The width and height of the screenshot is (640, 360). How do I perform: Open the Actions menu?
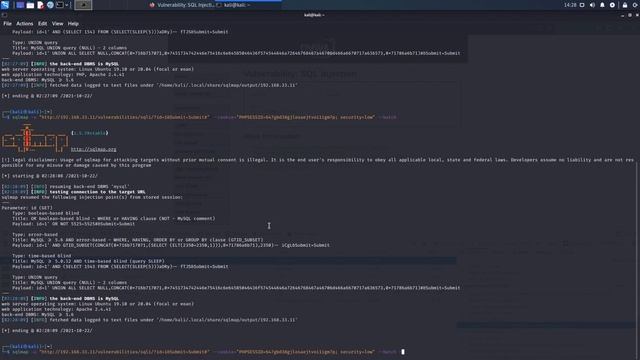(x=24, y=24)
